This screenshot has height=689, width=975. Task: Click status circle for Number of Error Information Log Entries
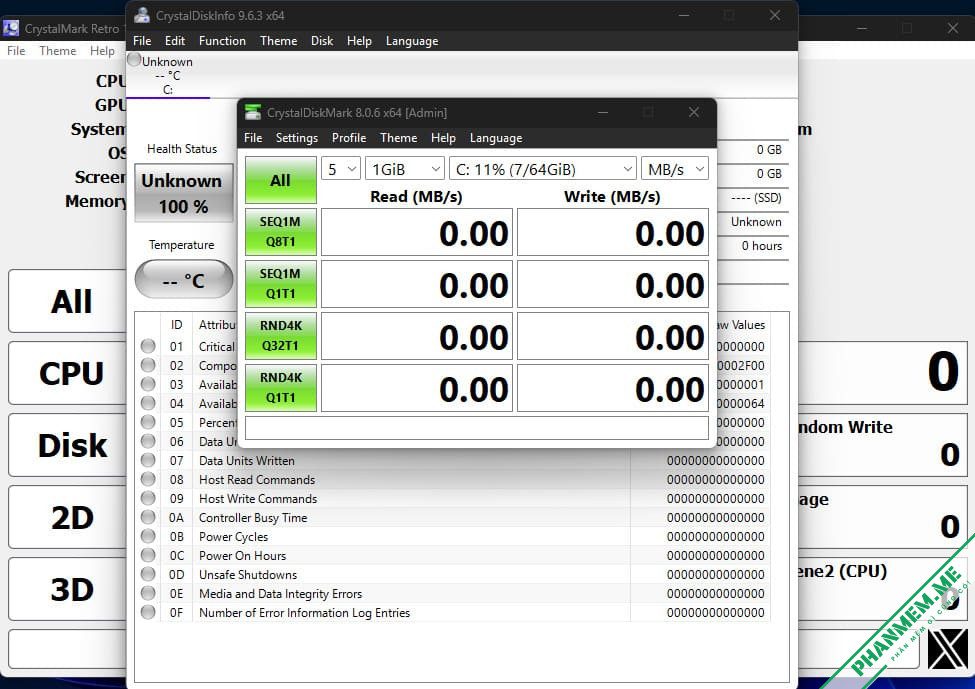148,613
